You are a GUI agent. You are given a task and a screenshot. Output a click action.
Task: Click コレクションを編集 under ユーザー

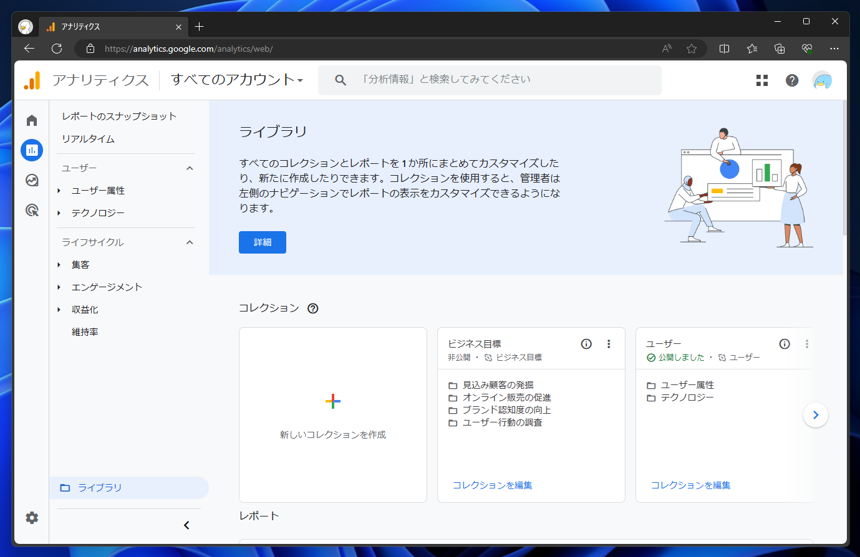click(x=691, y=485)
